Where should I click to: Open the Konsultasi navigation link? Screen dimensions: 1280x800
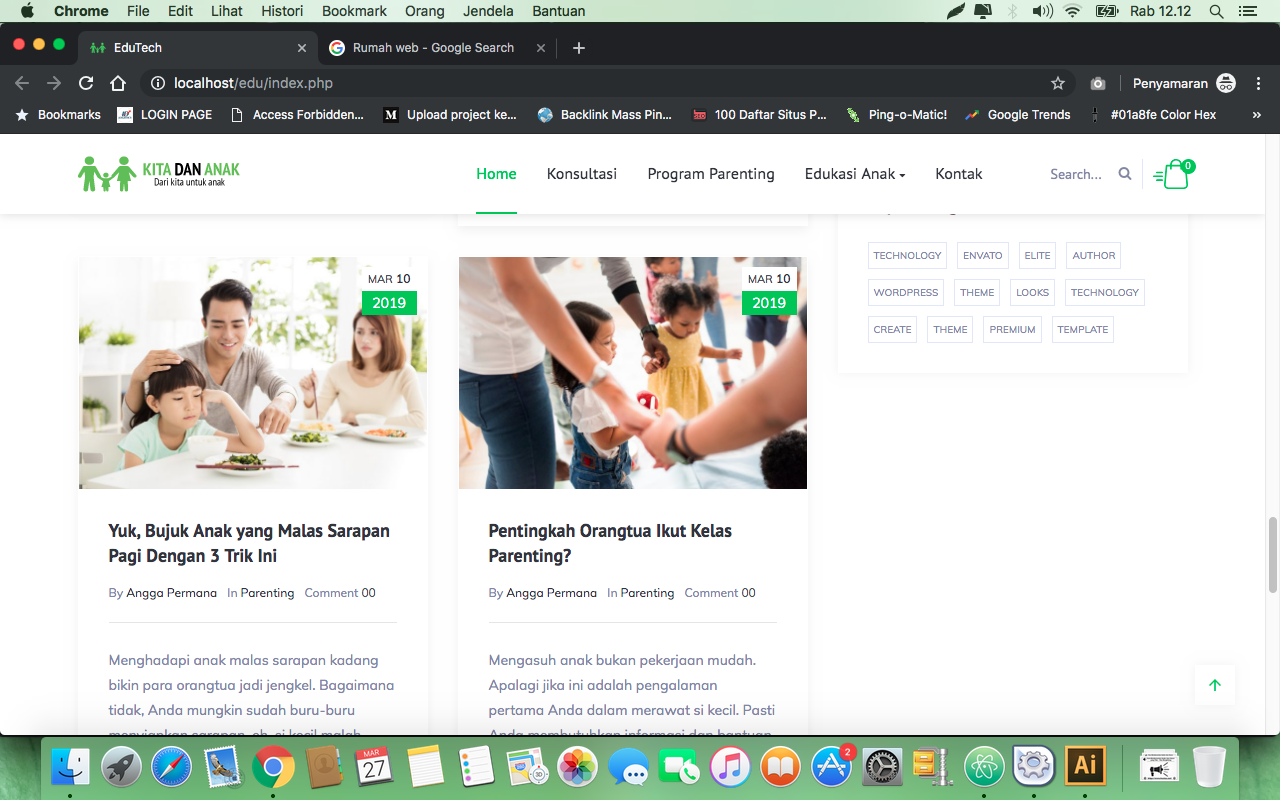click(581, 174)
